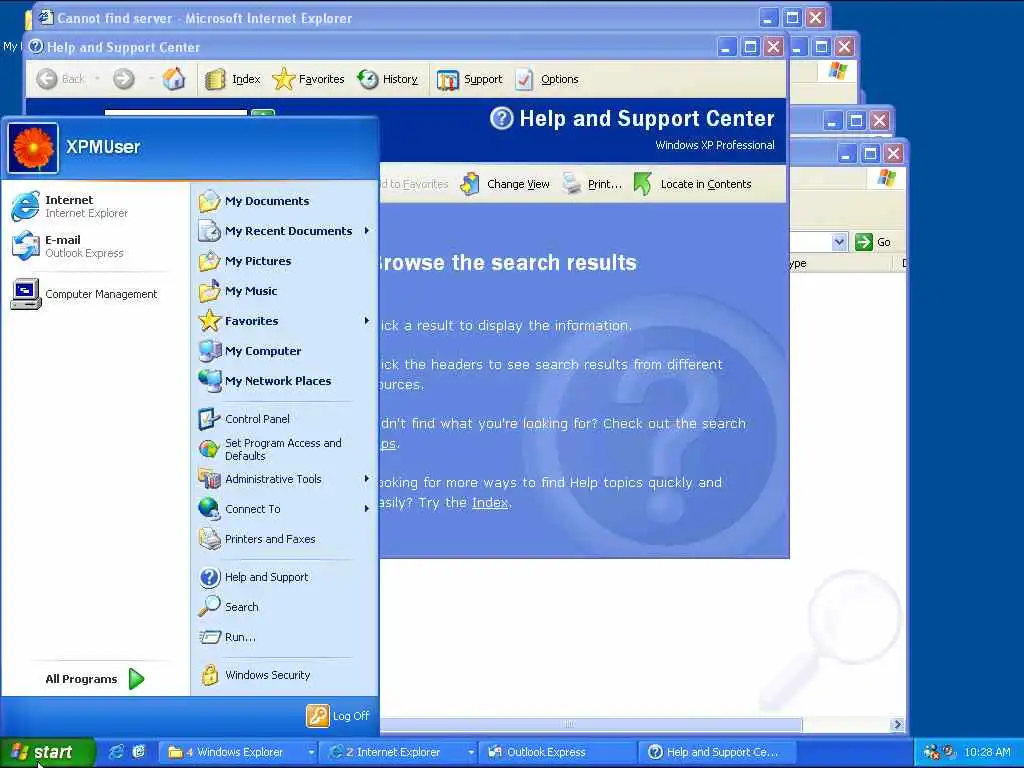Click the Log Off button

[x=338, y=716]
